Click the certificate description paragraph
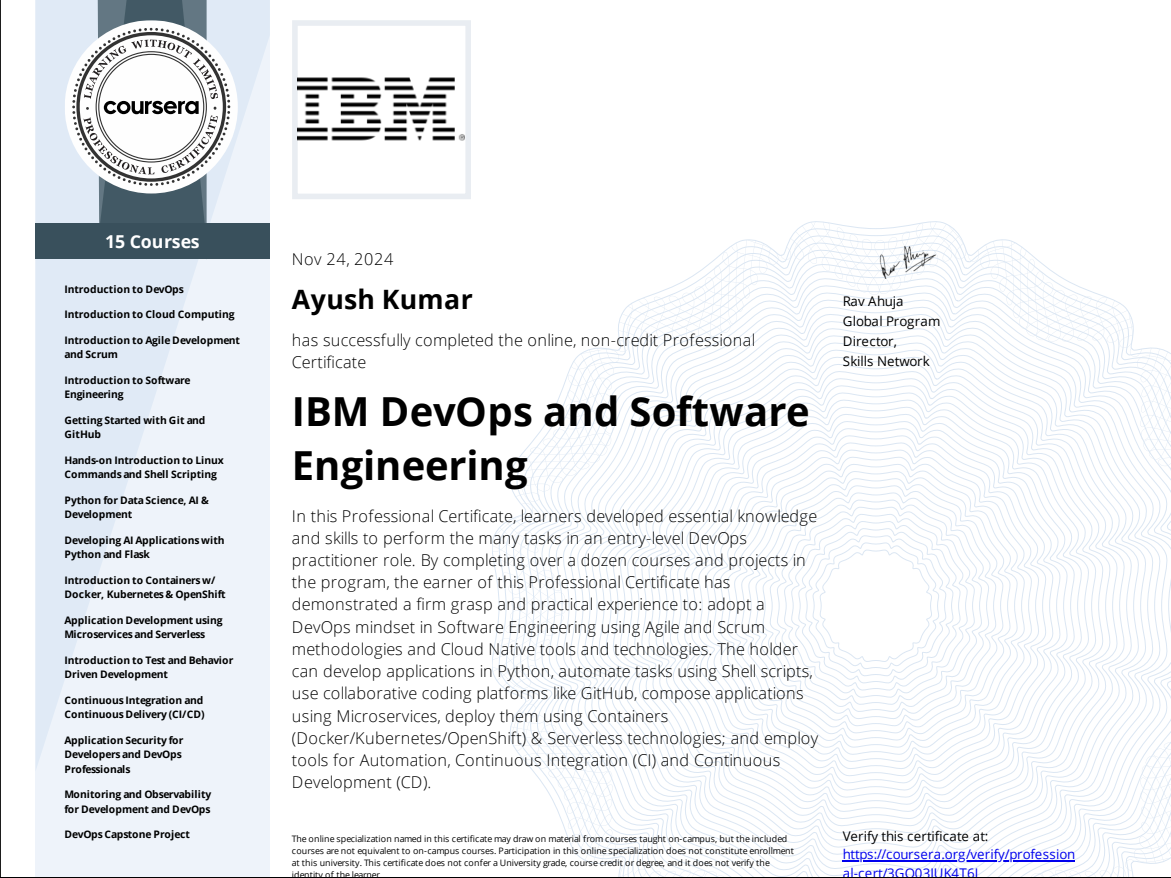The height and width of the screenshot is (878, 1171). (555, 650)
